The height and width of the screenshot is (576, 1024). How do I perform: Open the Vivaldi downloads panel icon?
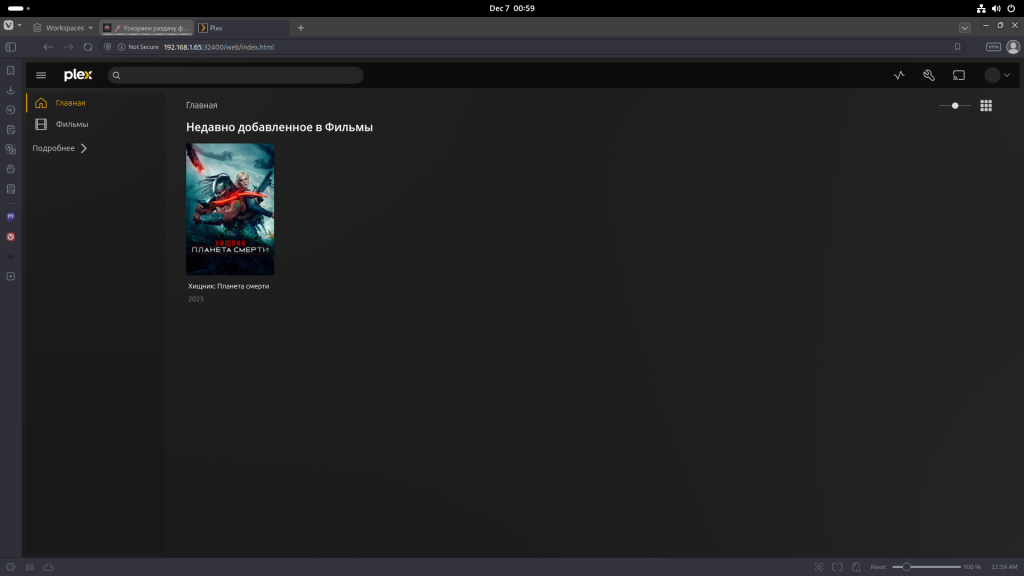coord(11,90)
